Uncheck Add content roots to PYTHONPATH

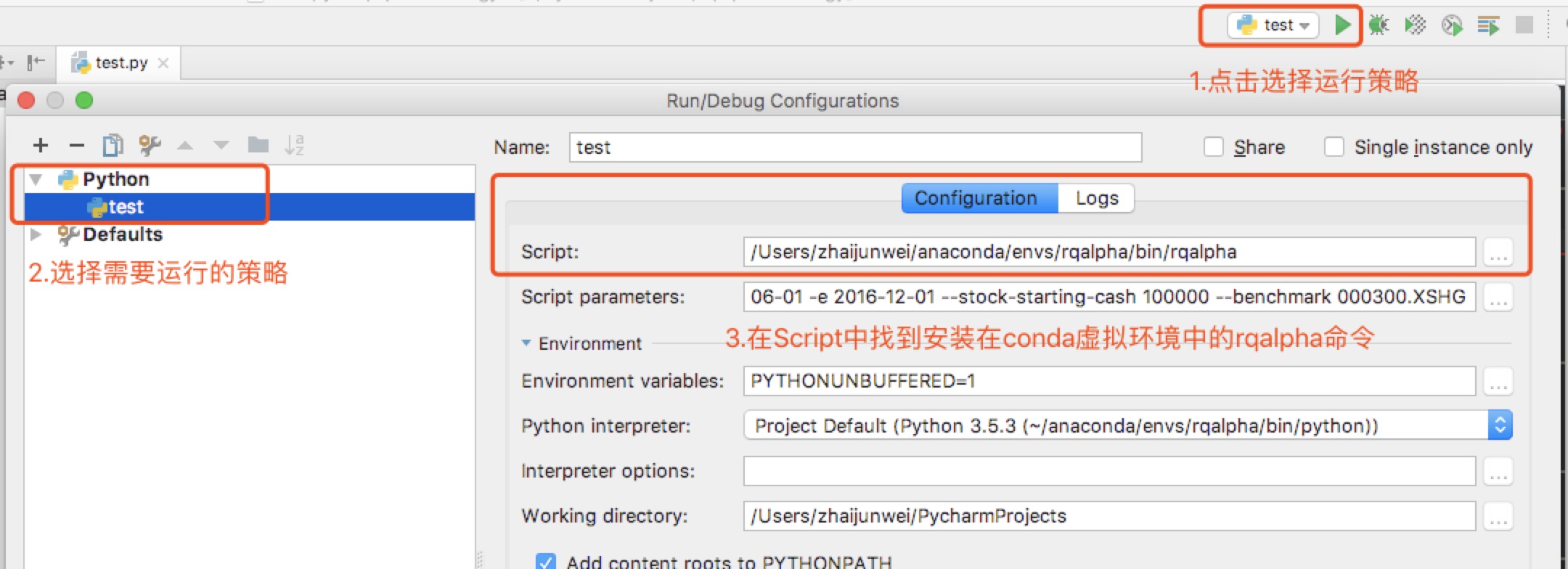pos(546,561)
